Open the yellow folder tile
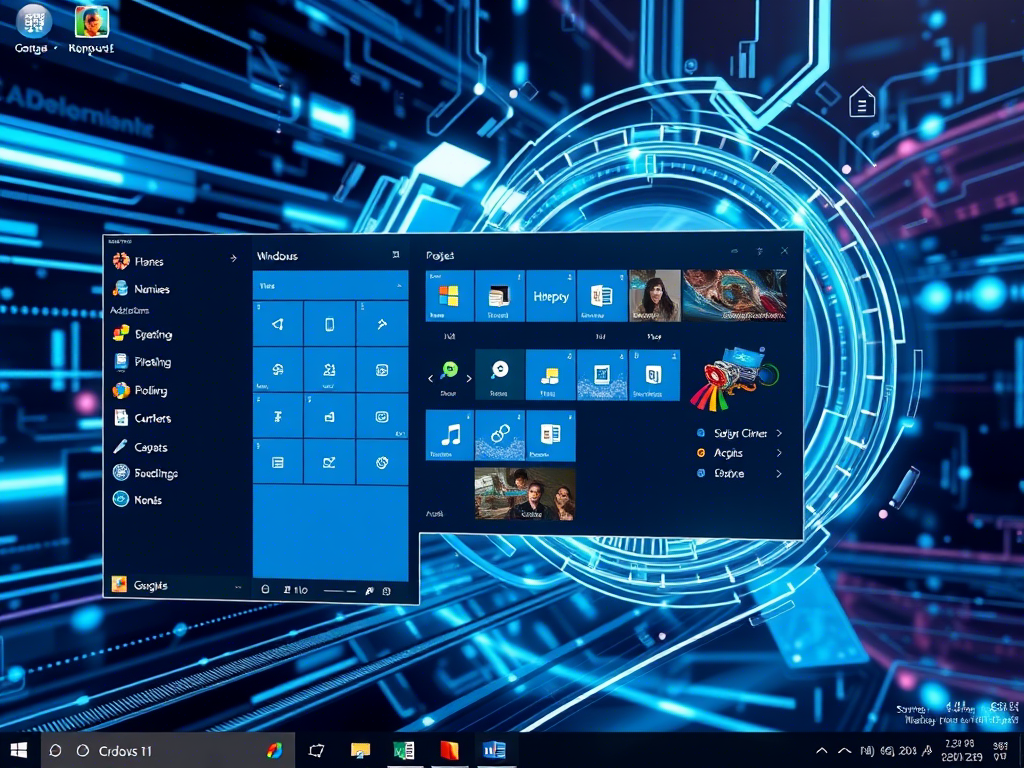The image size is (1024, 768). 551,375
